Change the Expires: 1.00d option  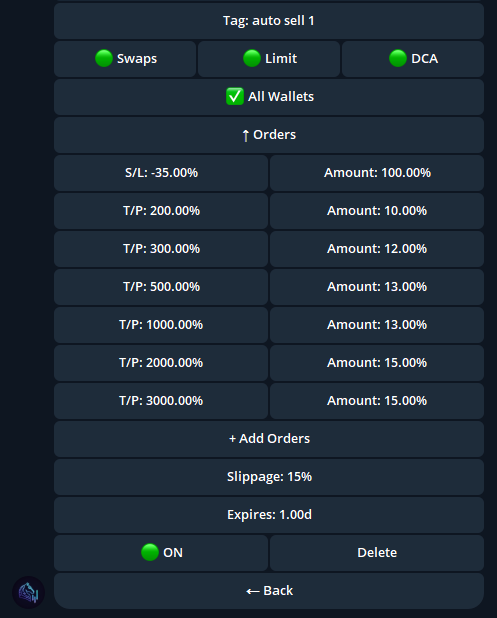tap(269, 515)
